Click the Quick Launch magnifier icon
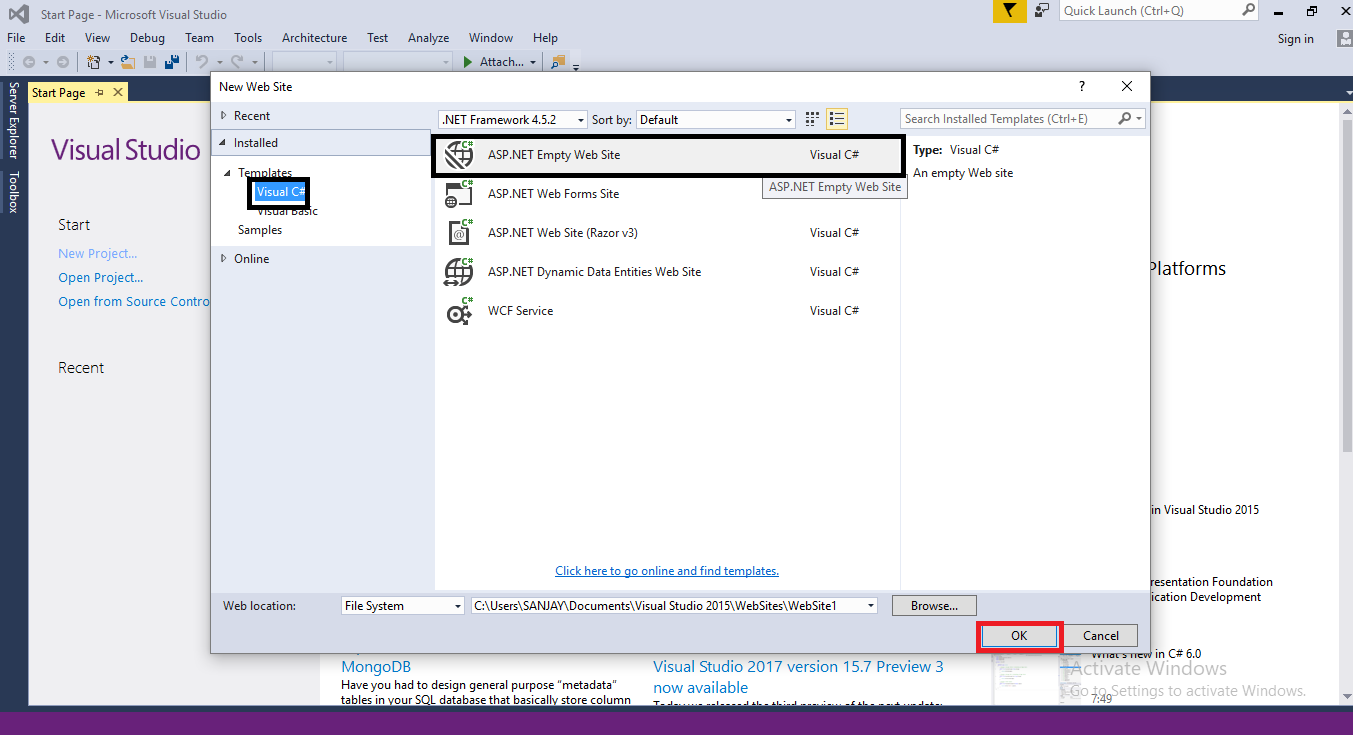 pos(1248,10)
